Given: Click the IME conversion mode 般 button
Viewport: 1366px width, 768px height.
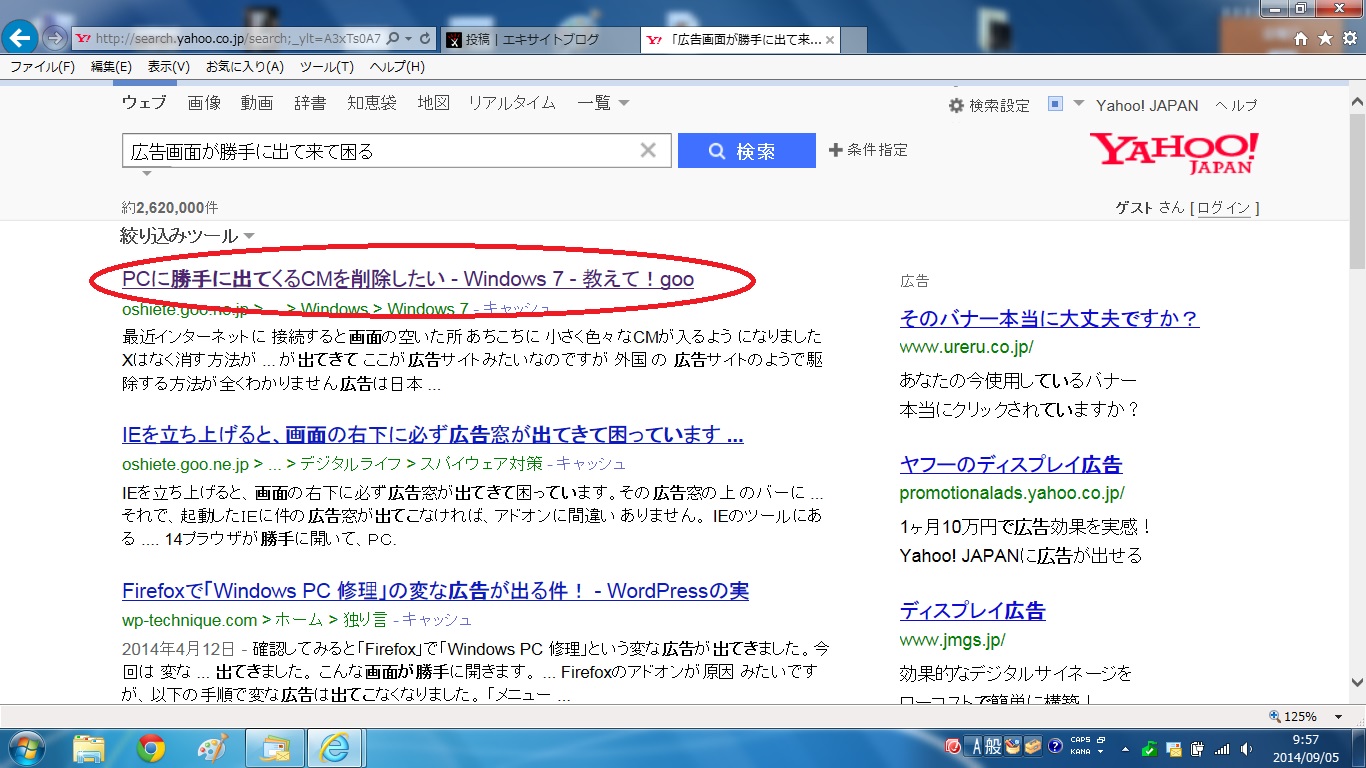Looking at the screenshot, I should pyautogui.click(x=994, y=746).
